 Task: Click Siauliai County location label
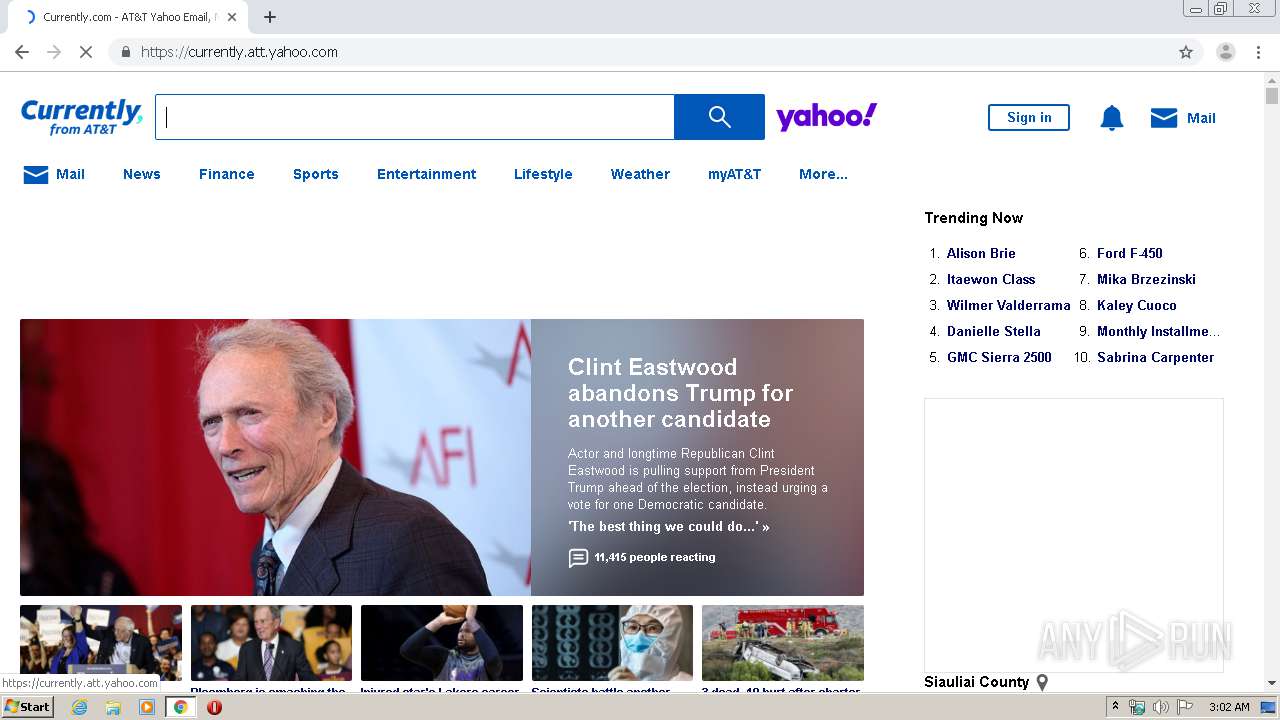click(x=976, y=682)
